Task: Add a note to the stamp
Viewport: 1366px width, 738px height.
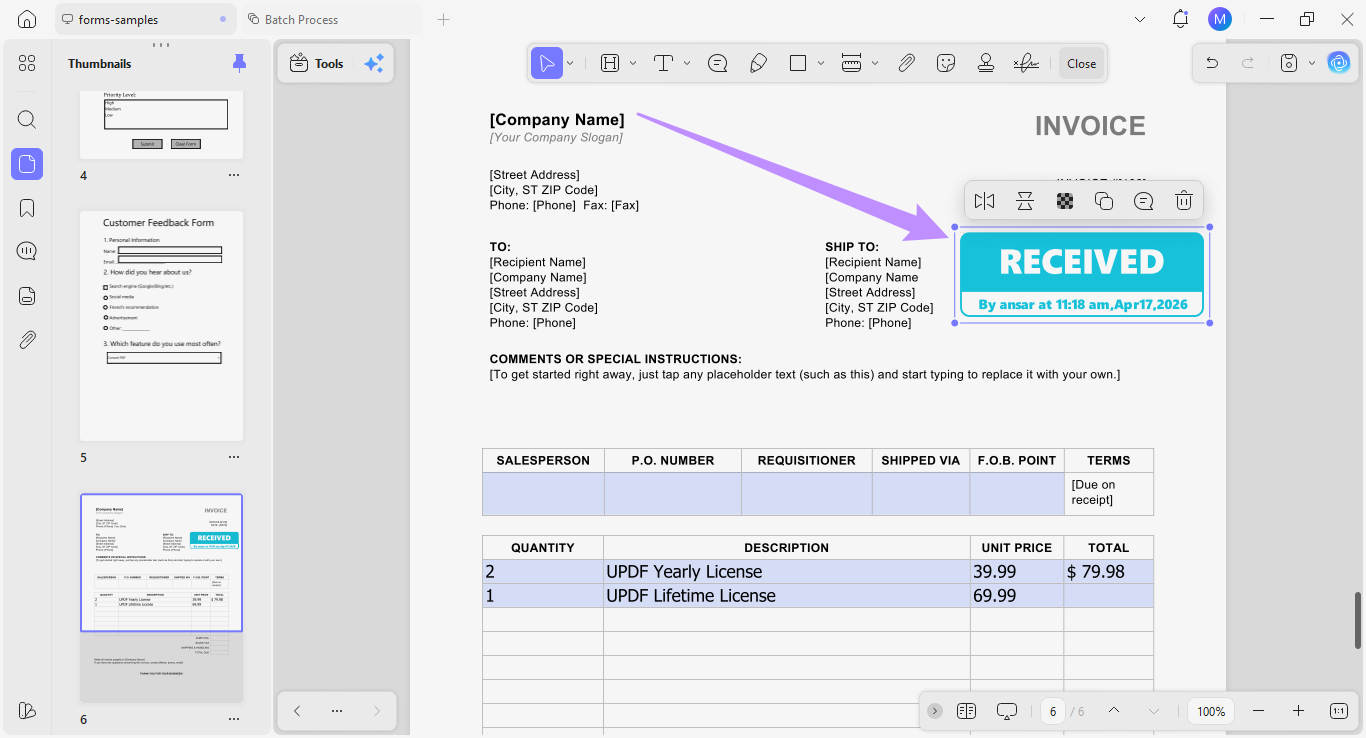Action: [1144, 201]
